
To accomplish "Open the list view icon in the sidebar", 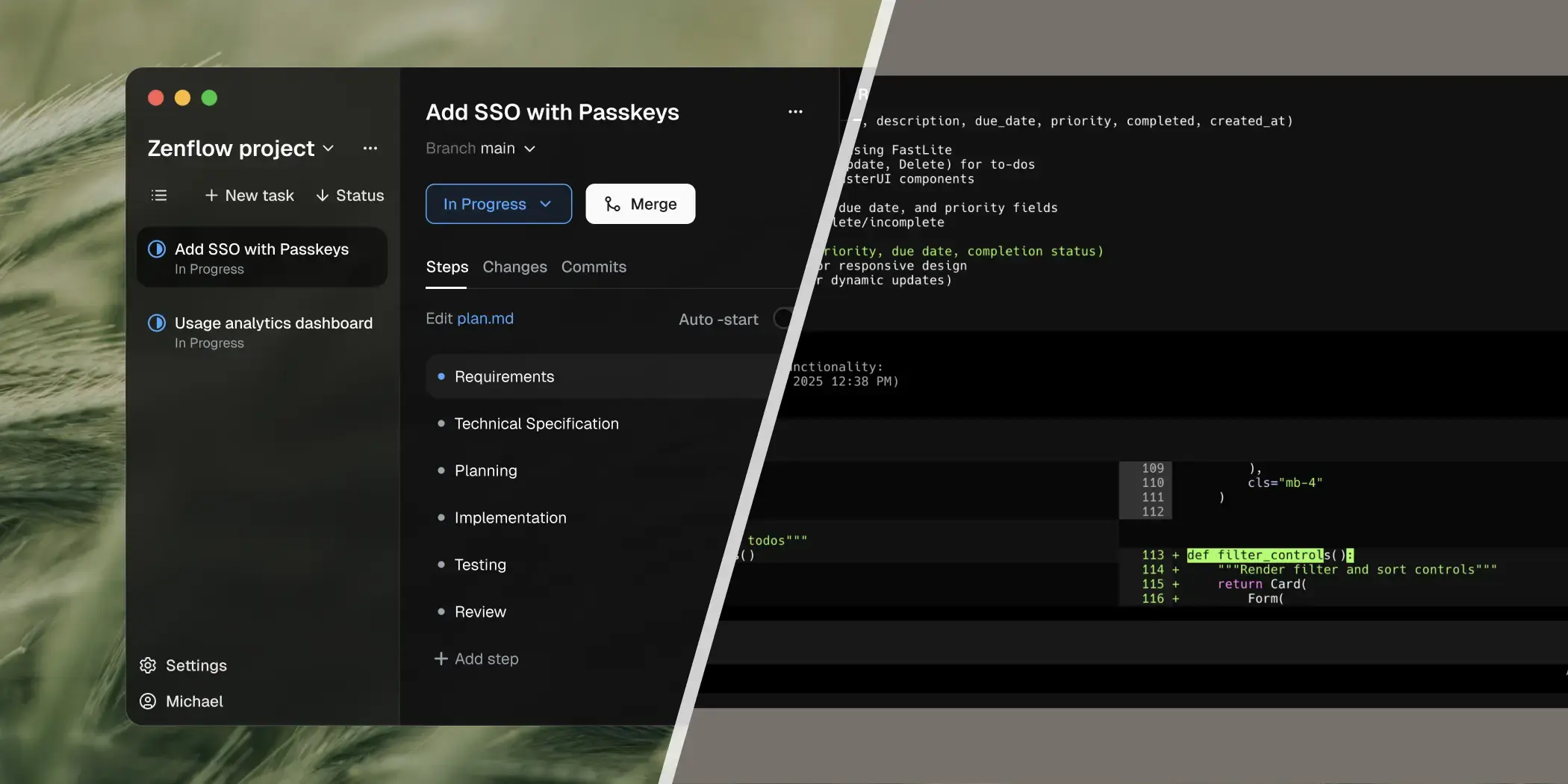I will coord(159,195).
